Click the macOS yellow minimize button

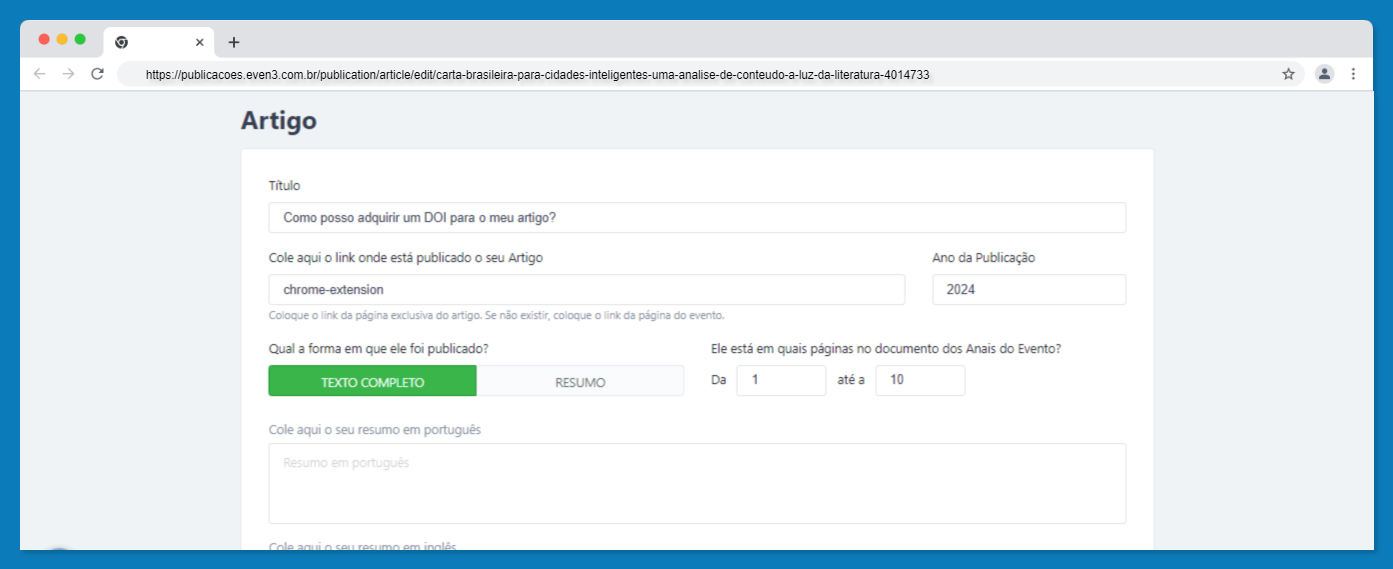tap(62, 39)
